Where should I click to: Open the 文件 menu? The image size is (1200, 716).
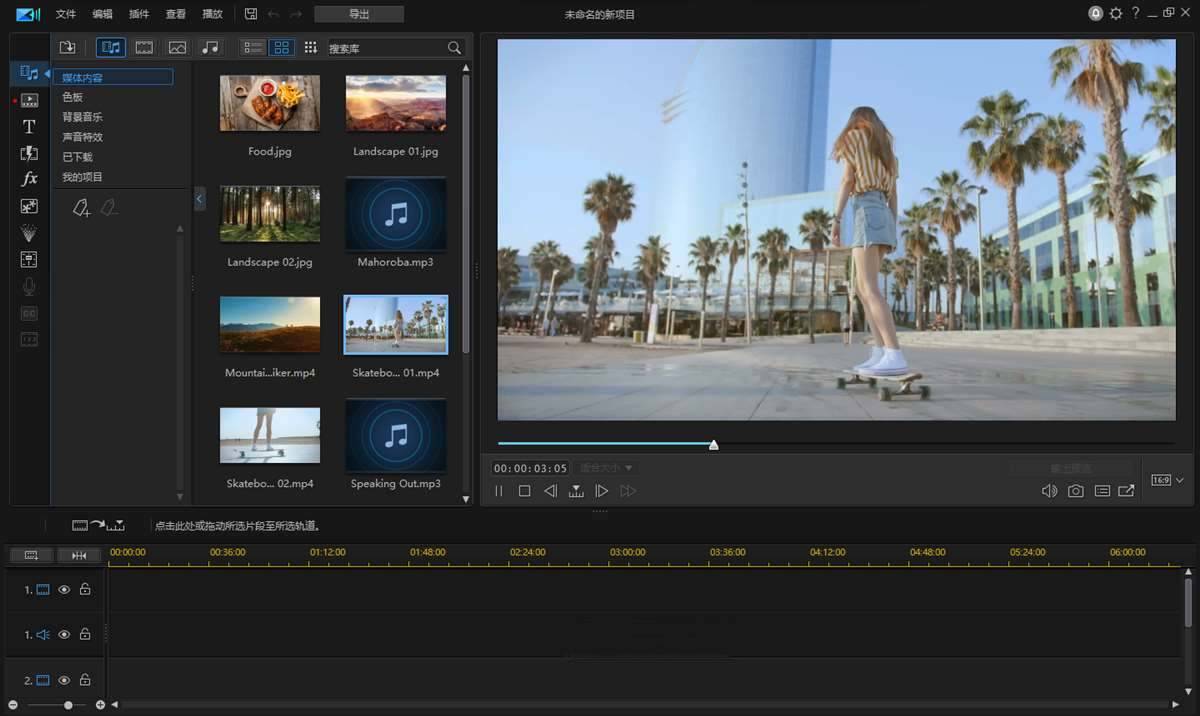pyautogui.click(x=66, y=14)
